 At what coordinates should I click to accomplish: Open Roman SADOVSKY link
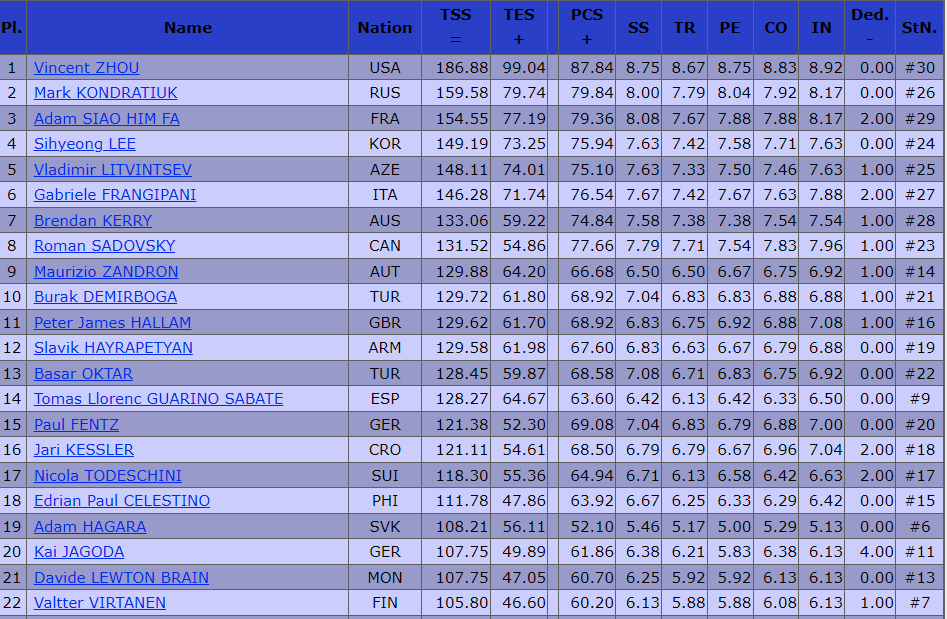coord(104,246)
